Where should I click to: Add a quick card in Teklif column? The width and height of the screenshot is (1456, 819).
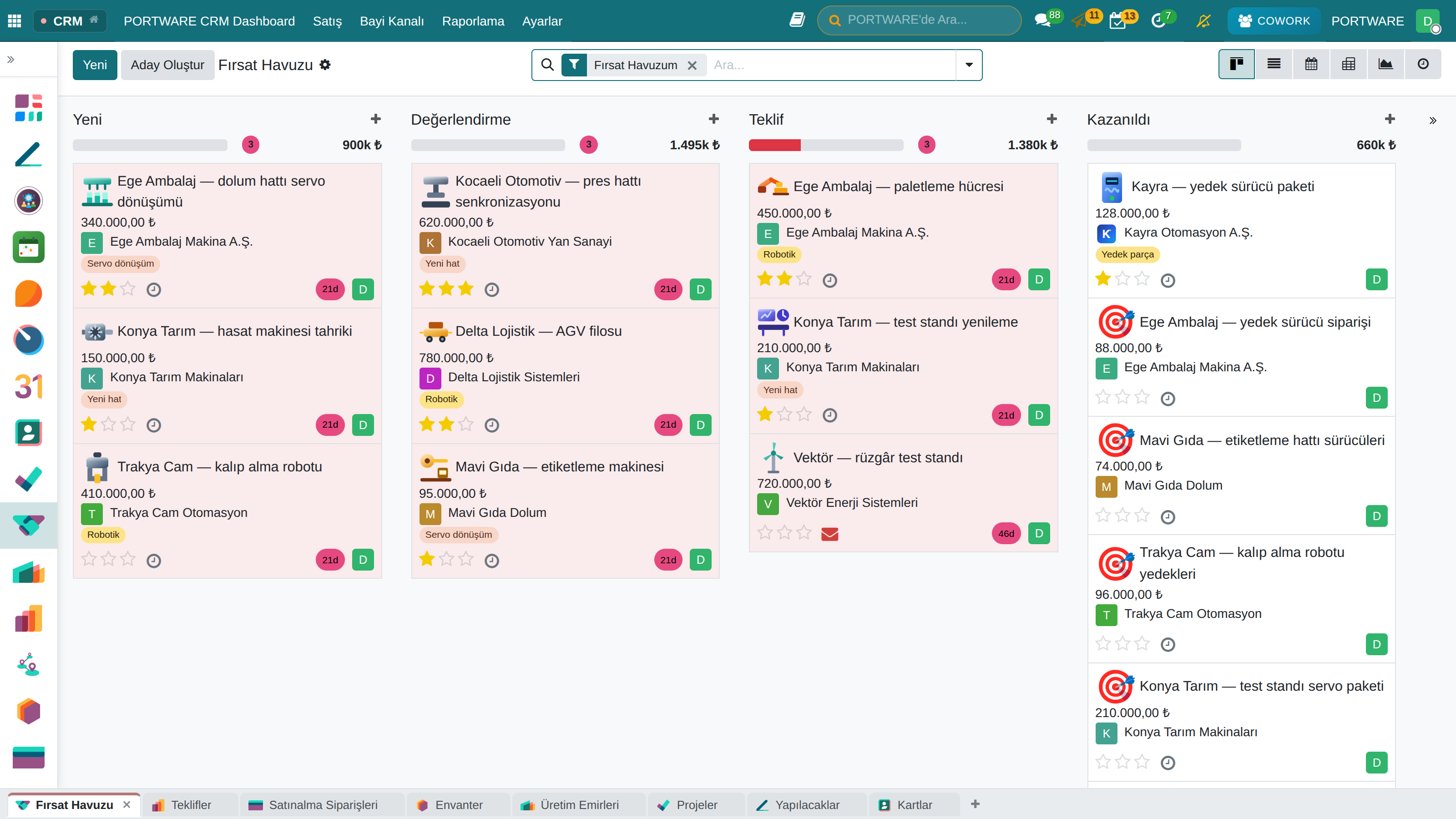point(1052,119)
